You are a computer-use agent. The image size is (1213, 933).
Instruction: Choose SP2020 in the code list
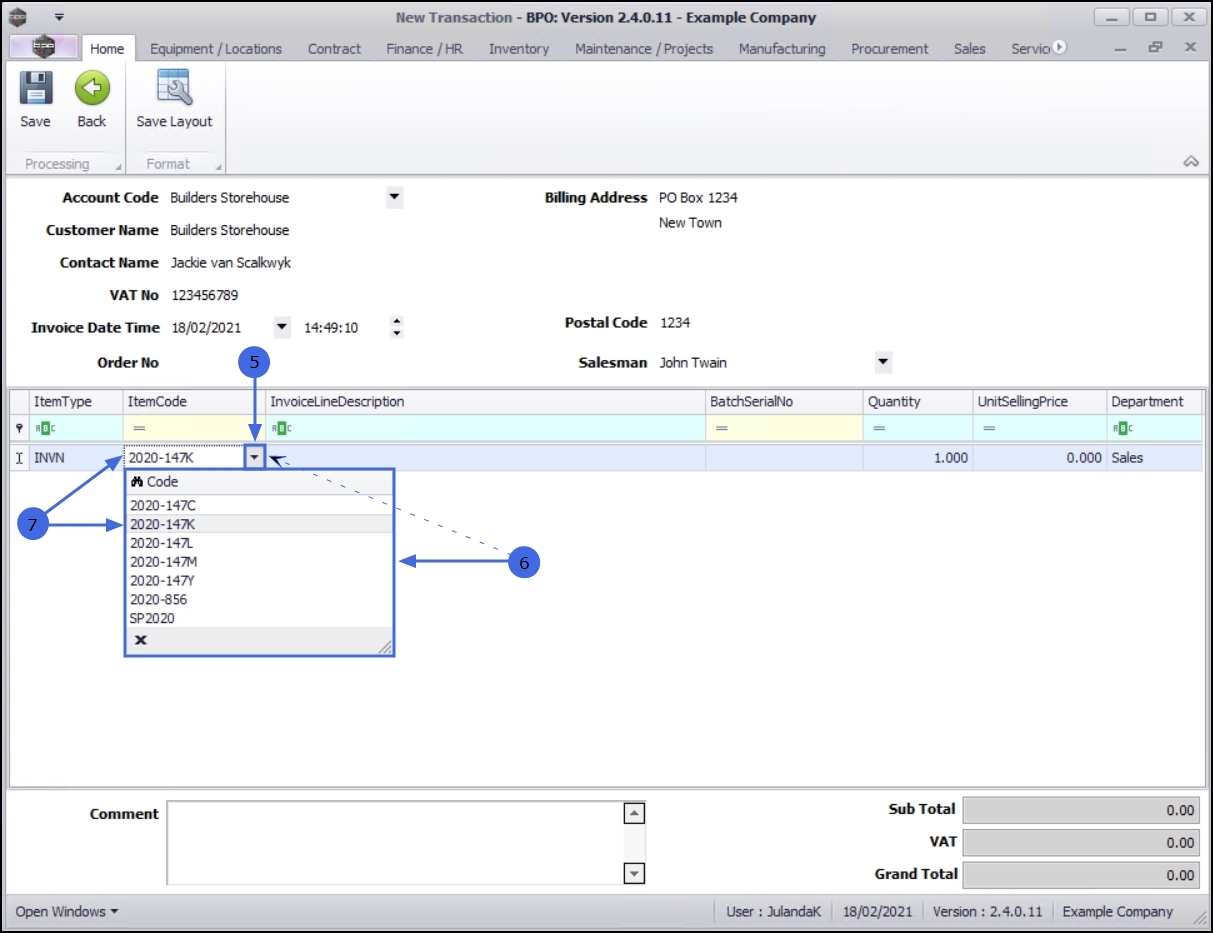[152, 619]
